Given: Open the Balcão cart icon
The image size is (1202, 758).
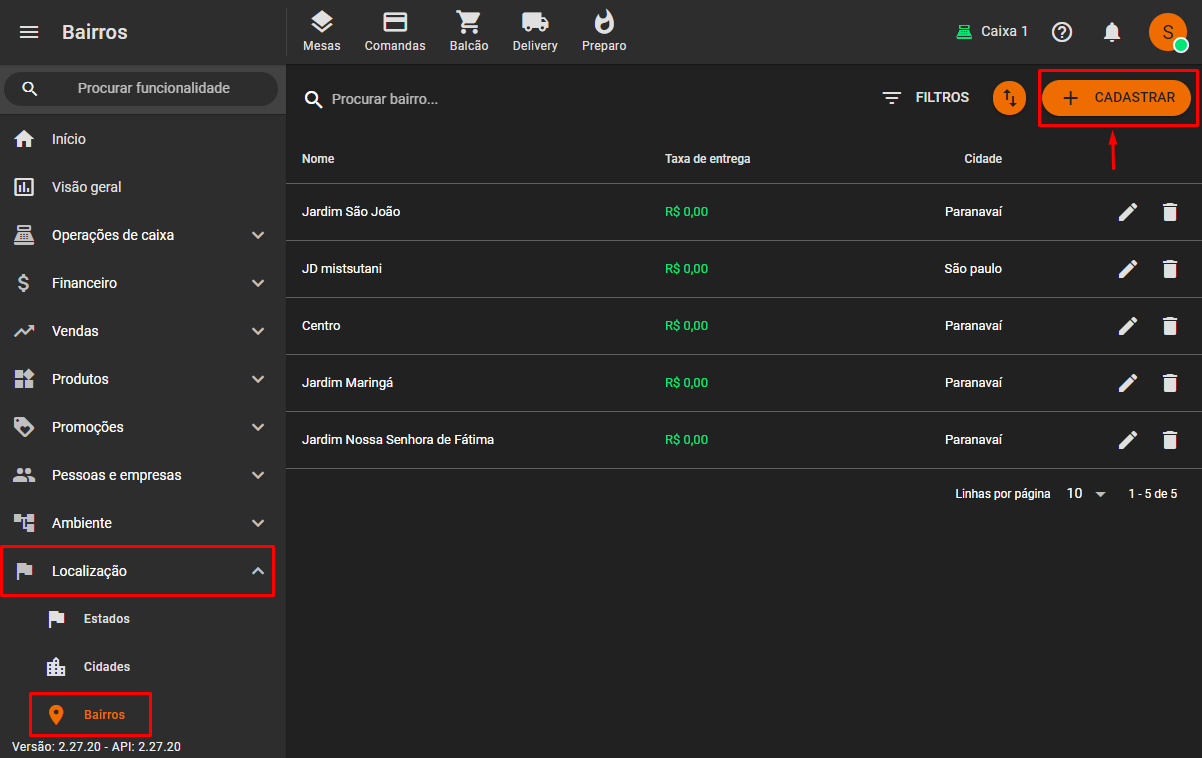Looking at the screenshot, I should coord(468,31).
